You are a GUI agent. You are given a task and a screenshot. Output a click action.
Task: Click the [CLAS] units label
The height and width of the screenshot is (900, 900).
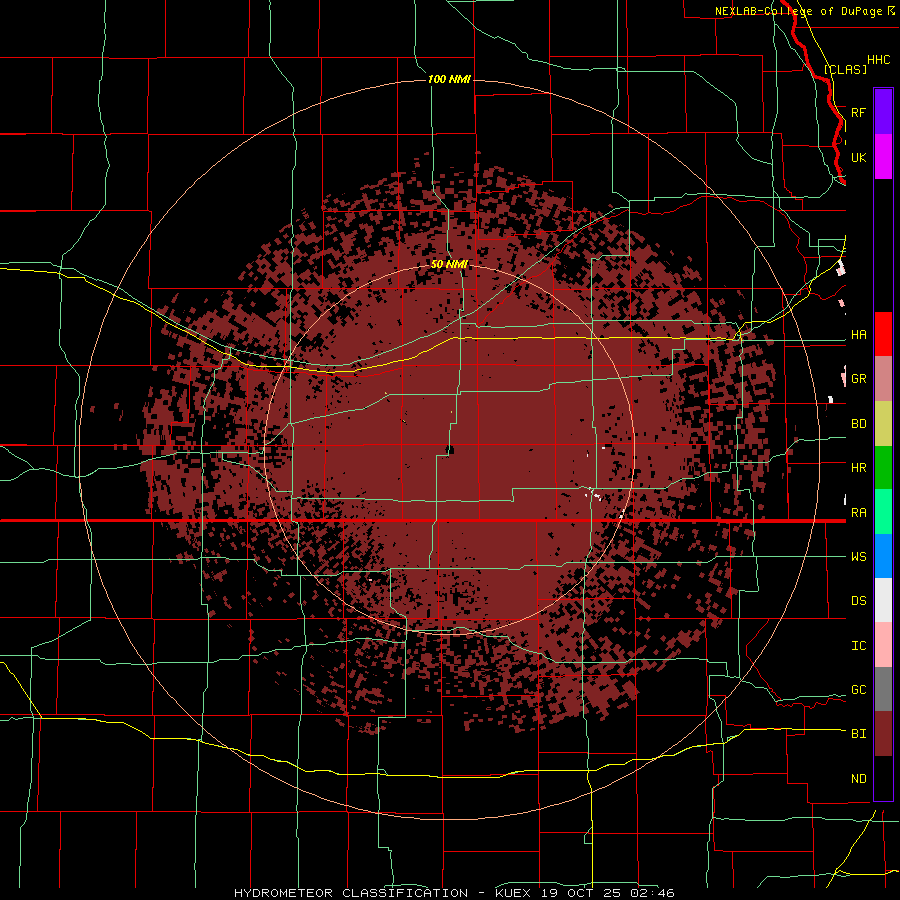[845, 69]
